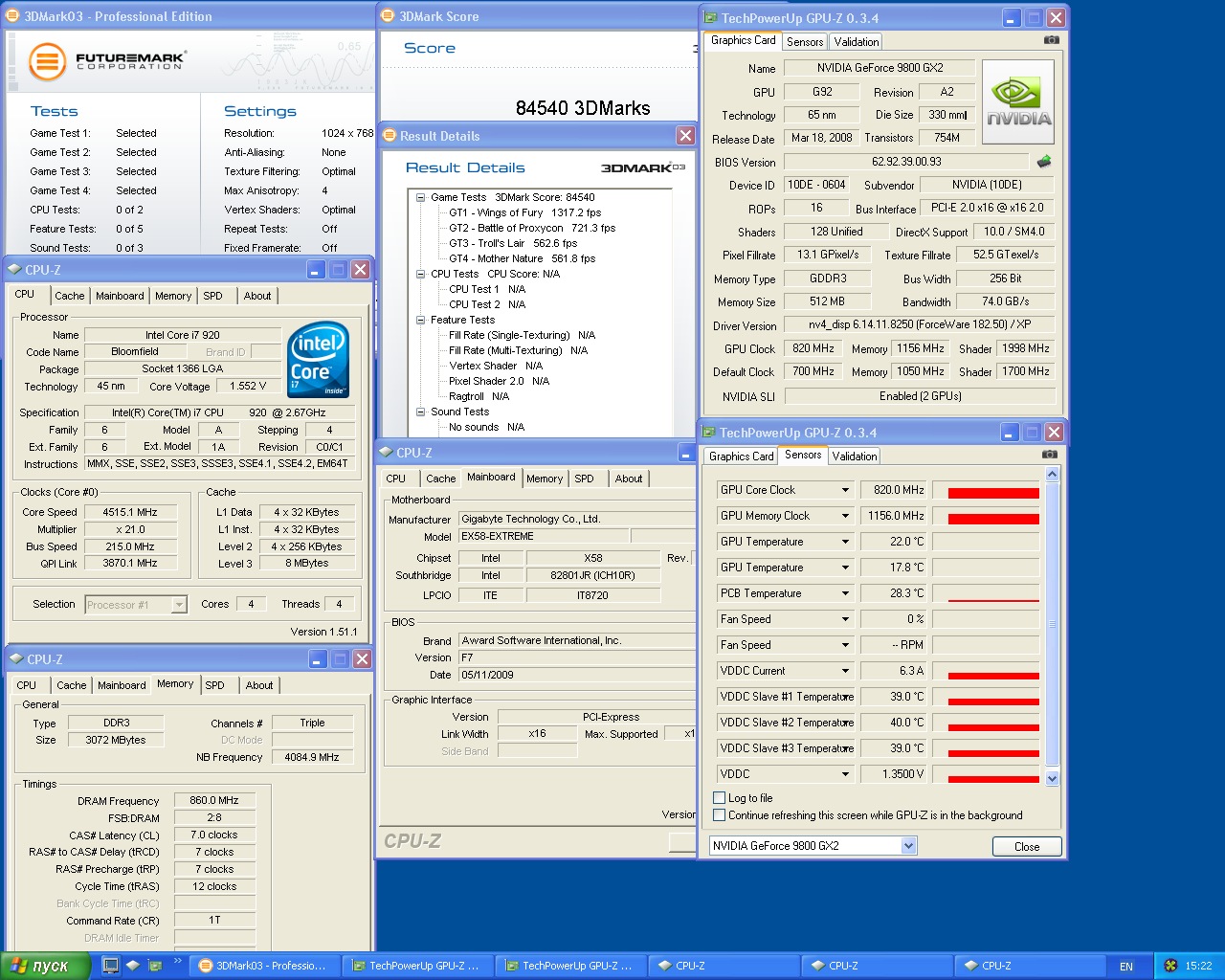1225x980 pixels.
Task: Collapse the Sound Tests tree node
Action: point(420,412)
